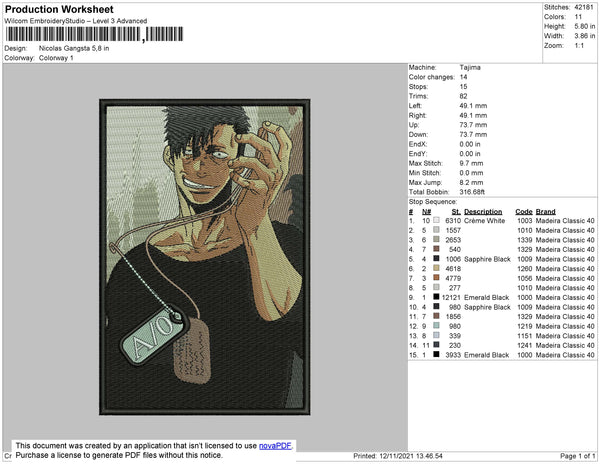Select the swatch in the 4618 stitches row

pyautogui.click(x=436, y=268)
